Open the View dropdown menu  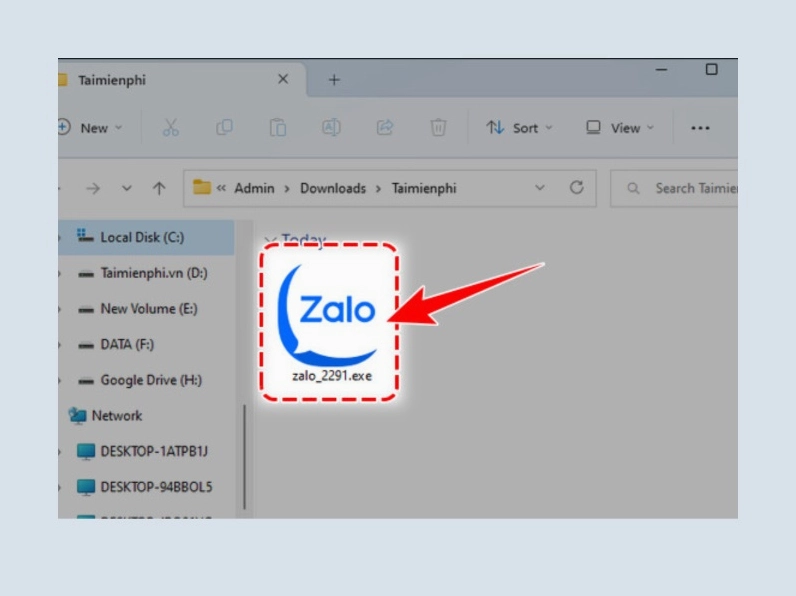(620, 128)
